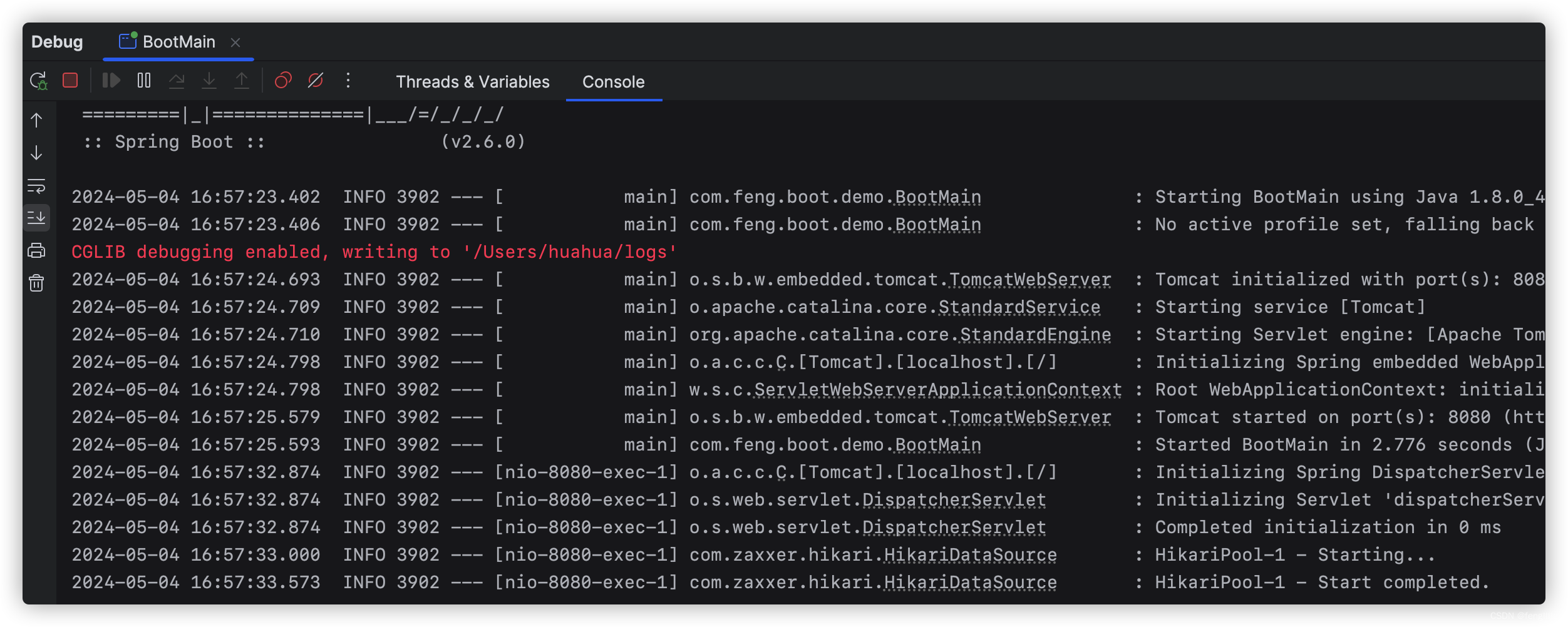Mute all breakpoints
The width and height of the screenshot is (1568, 627).
pyautogui.click(x=314, y=80)
